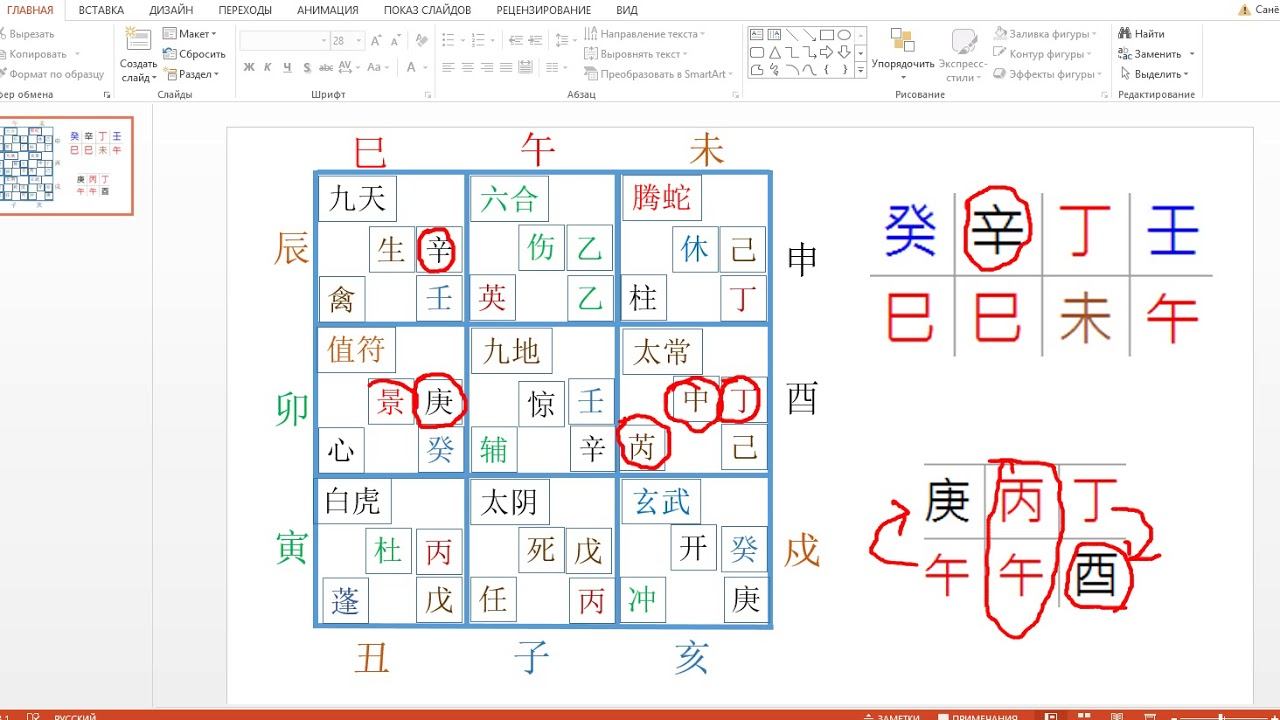The image size is (1280, 720).
Task: Open Эффекты фигуры shape effects
Action: (1047, 74)
